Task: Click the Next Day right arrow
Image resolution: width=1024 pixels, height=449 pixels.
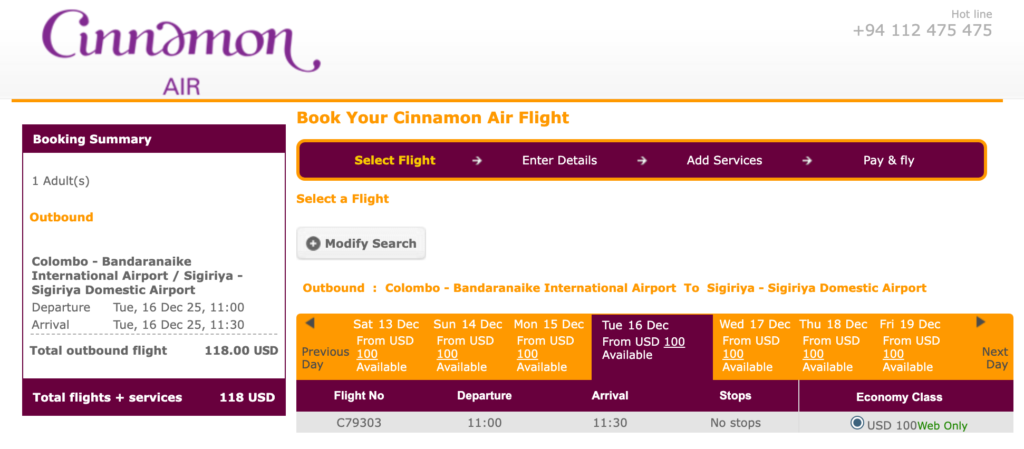Action: point(981,322)
